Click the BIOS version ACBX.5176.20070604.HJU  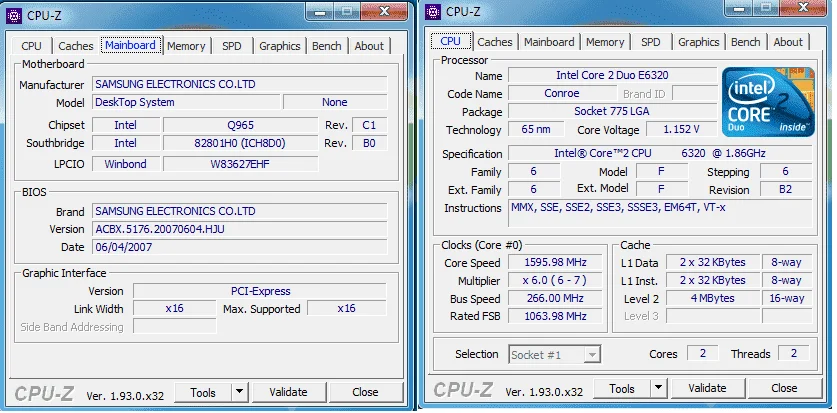pos(240,229)
